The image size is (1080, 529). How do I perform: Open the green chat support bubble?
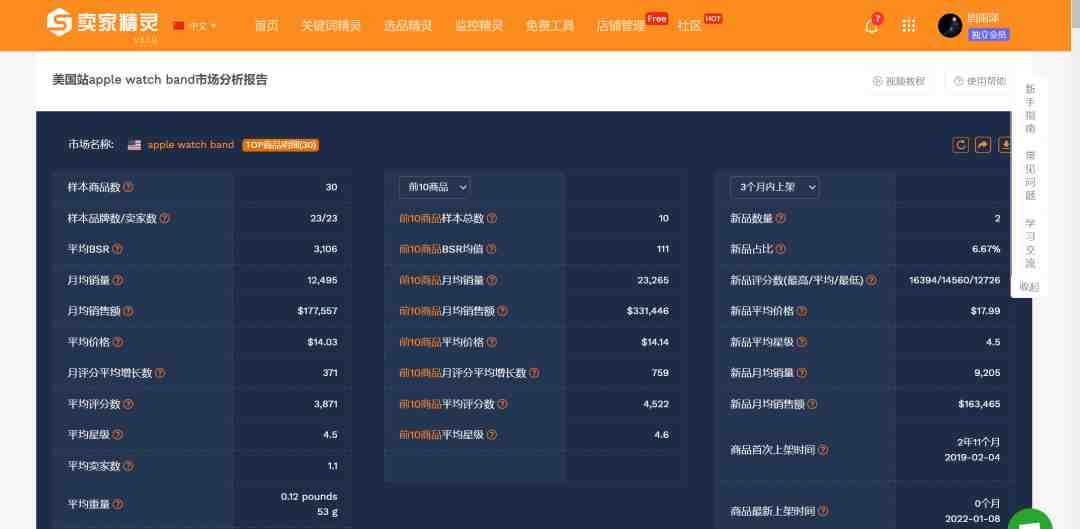point(1031,520)
